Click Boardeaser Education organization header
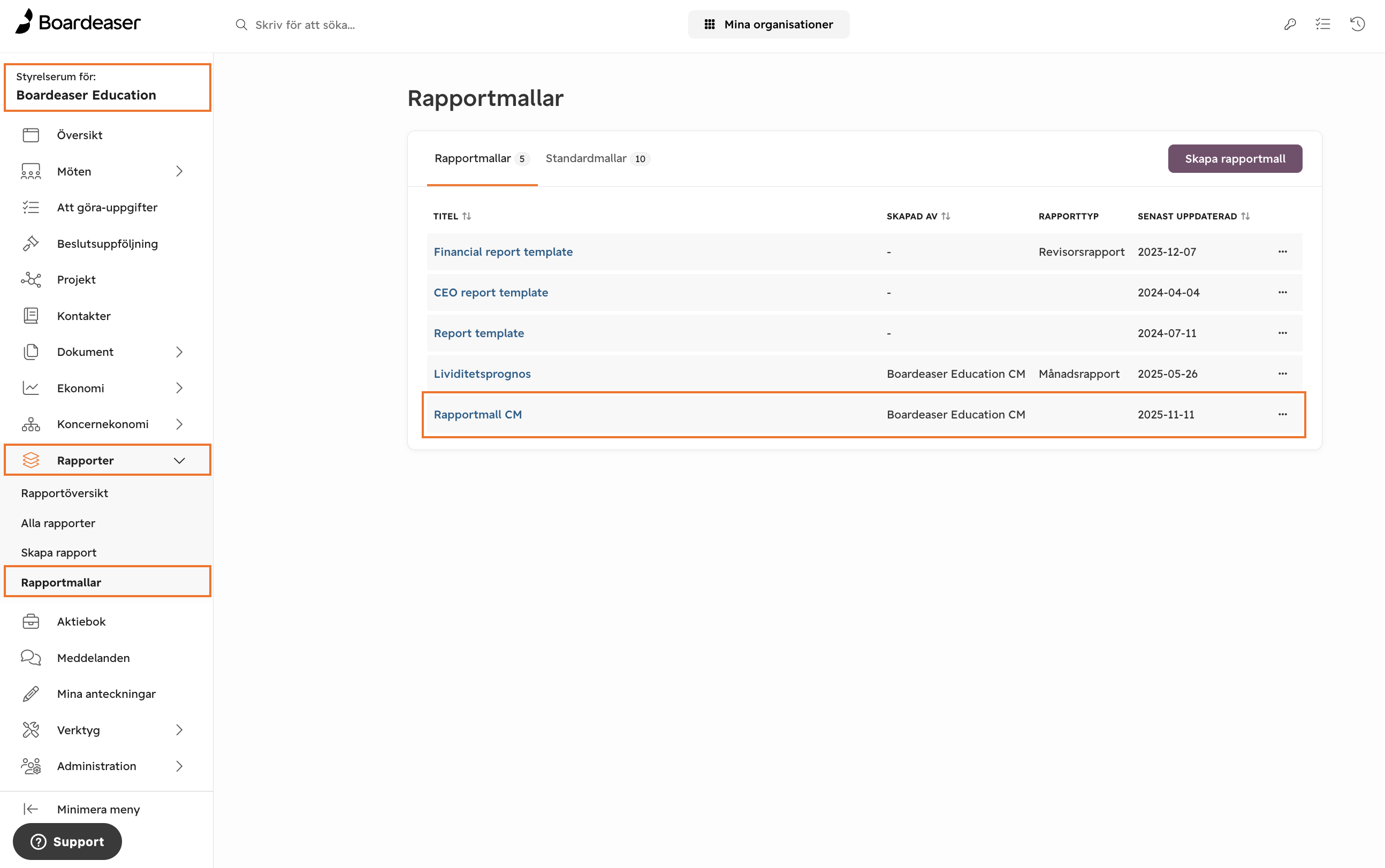The height and width of the screenshot is (868, 1385). pyautogui.click(x=108, y=87)
